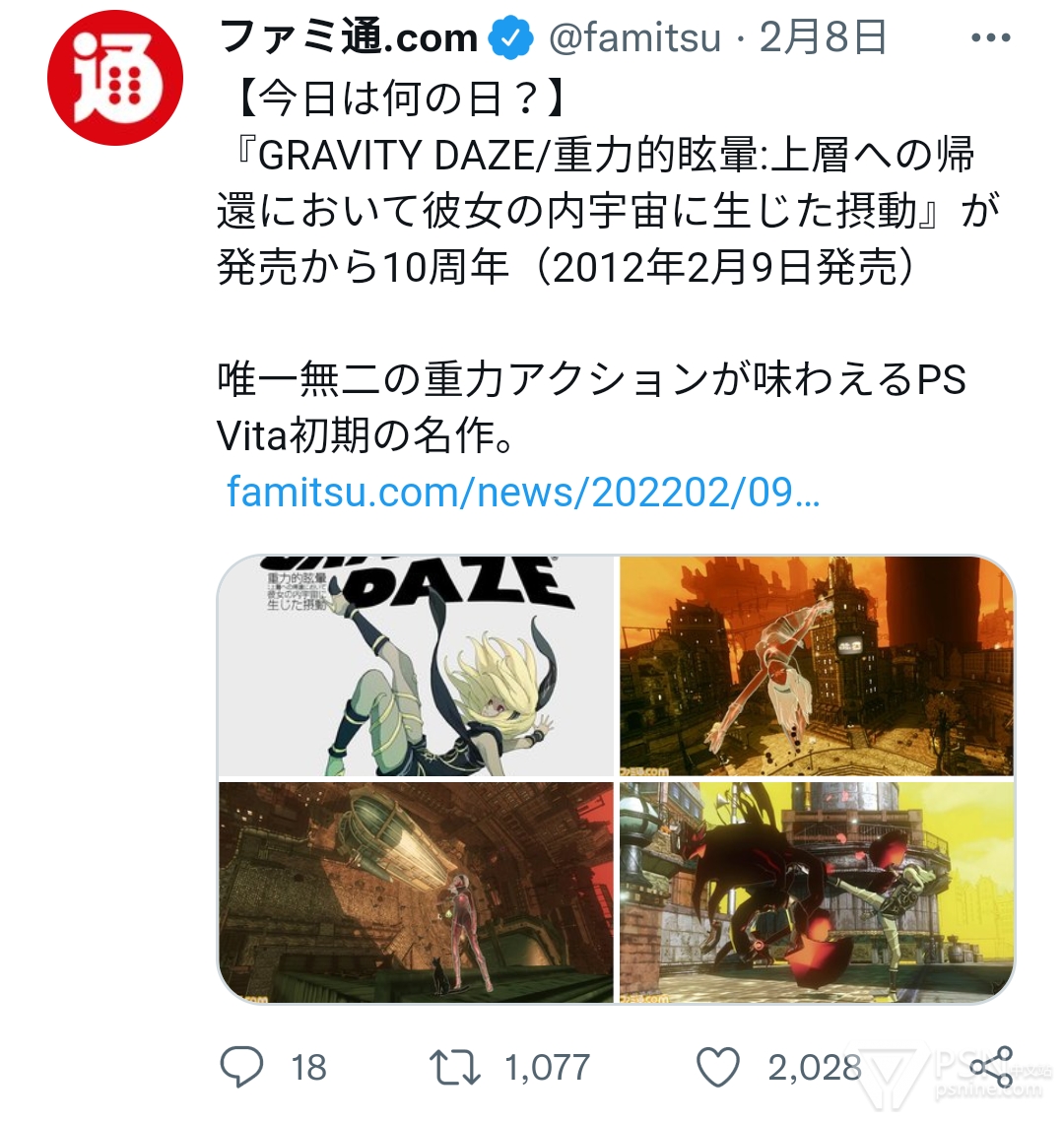The width and height of the screenshot is (1064, 1123).
Task: Open the three-dot more options menu
Action: click(x=991, y=38)
